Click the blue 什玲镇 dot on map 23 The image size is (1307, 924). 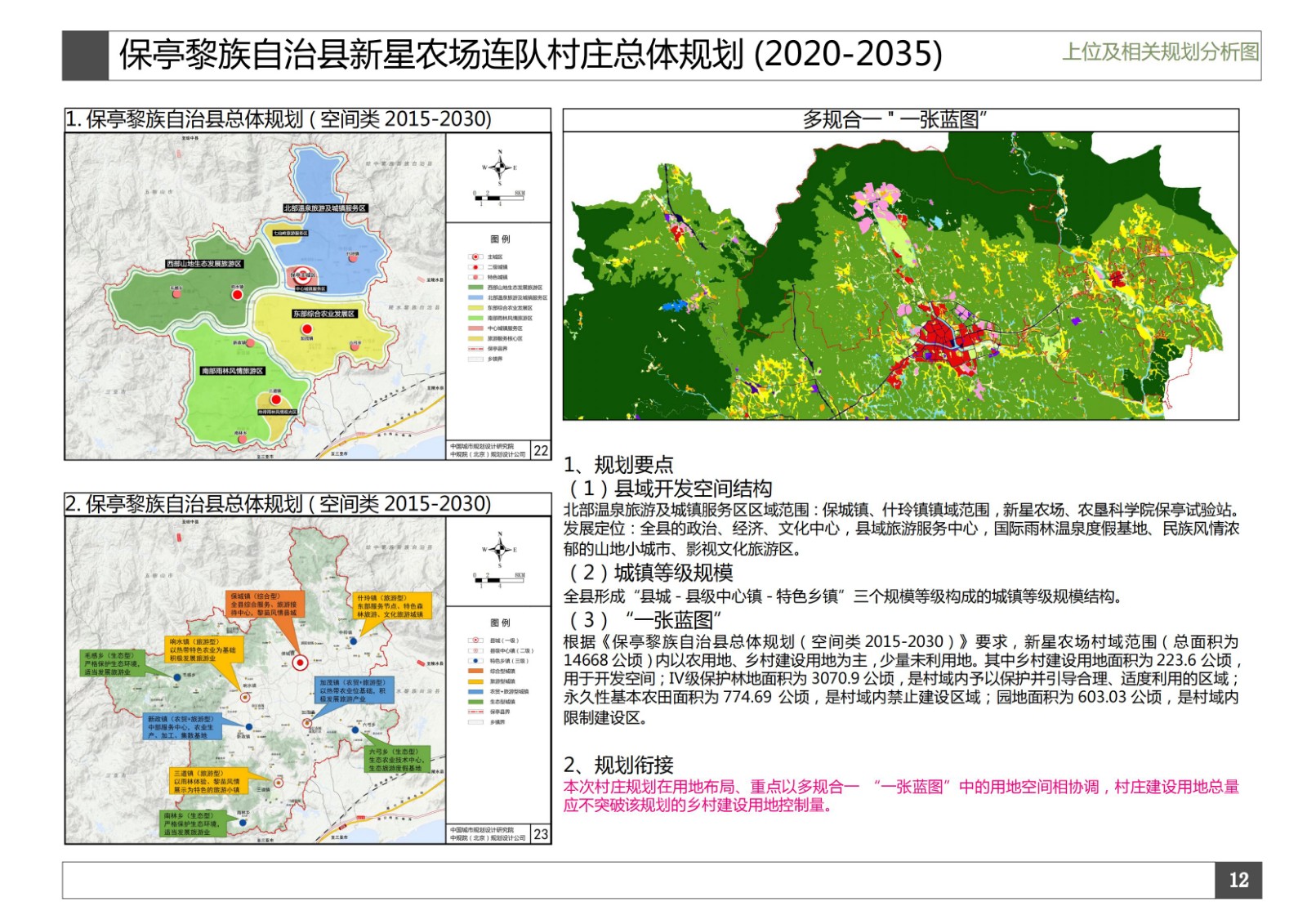click(x=354, y=641)
